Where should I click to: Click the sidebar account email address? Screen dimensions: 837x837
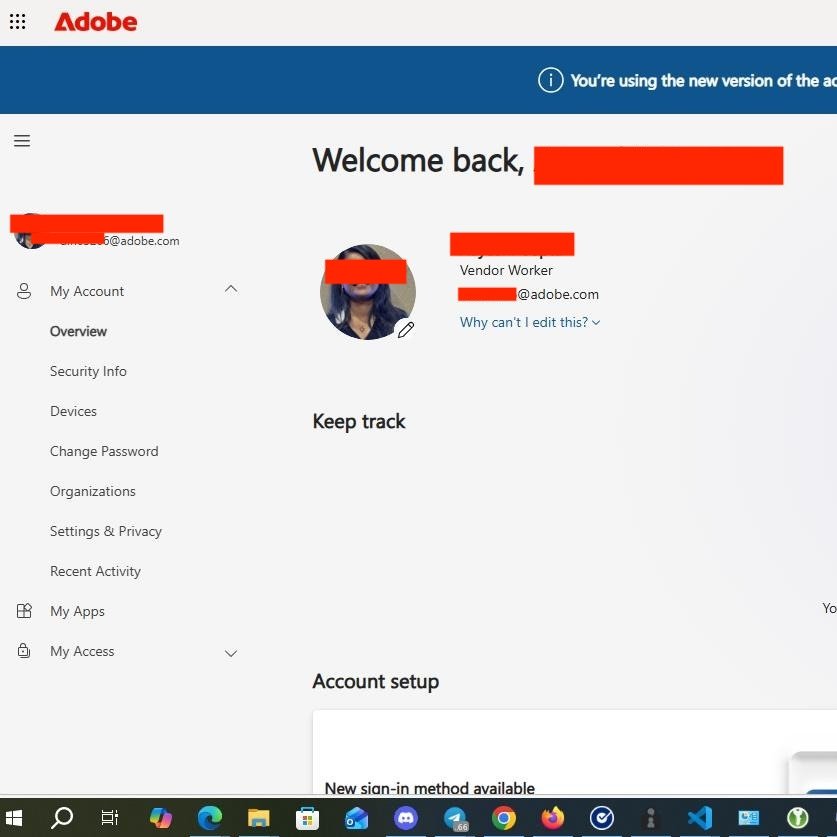(x=119, y=241)
